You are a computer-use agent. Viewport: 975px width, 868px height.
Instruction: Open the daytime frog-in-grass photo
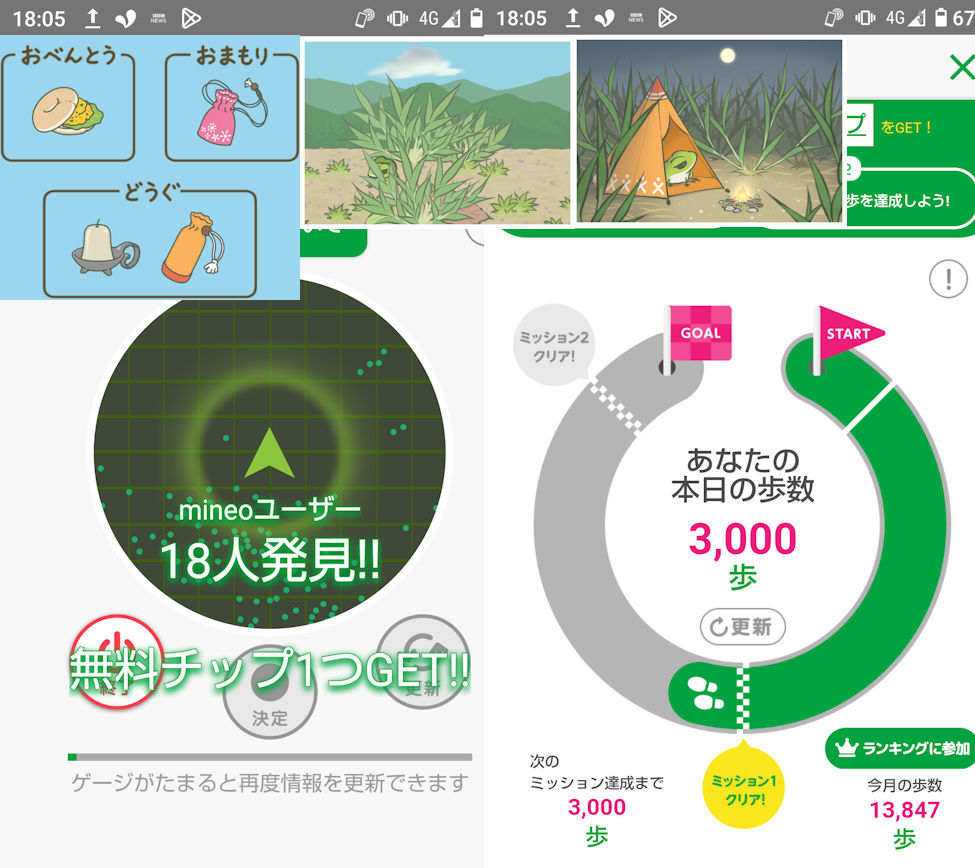coord(437,131)
